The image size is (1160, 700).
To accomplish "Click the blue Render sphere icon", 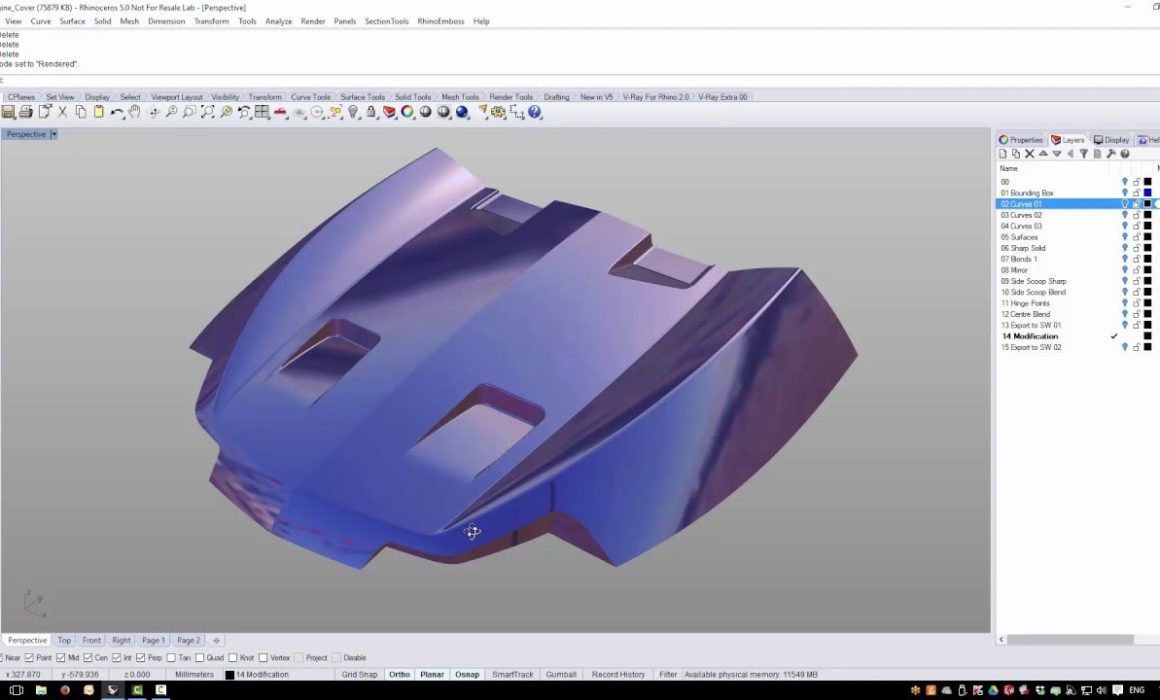I will click(x=462, y=112).
